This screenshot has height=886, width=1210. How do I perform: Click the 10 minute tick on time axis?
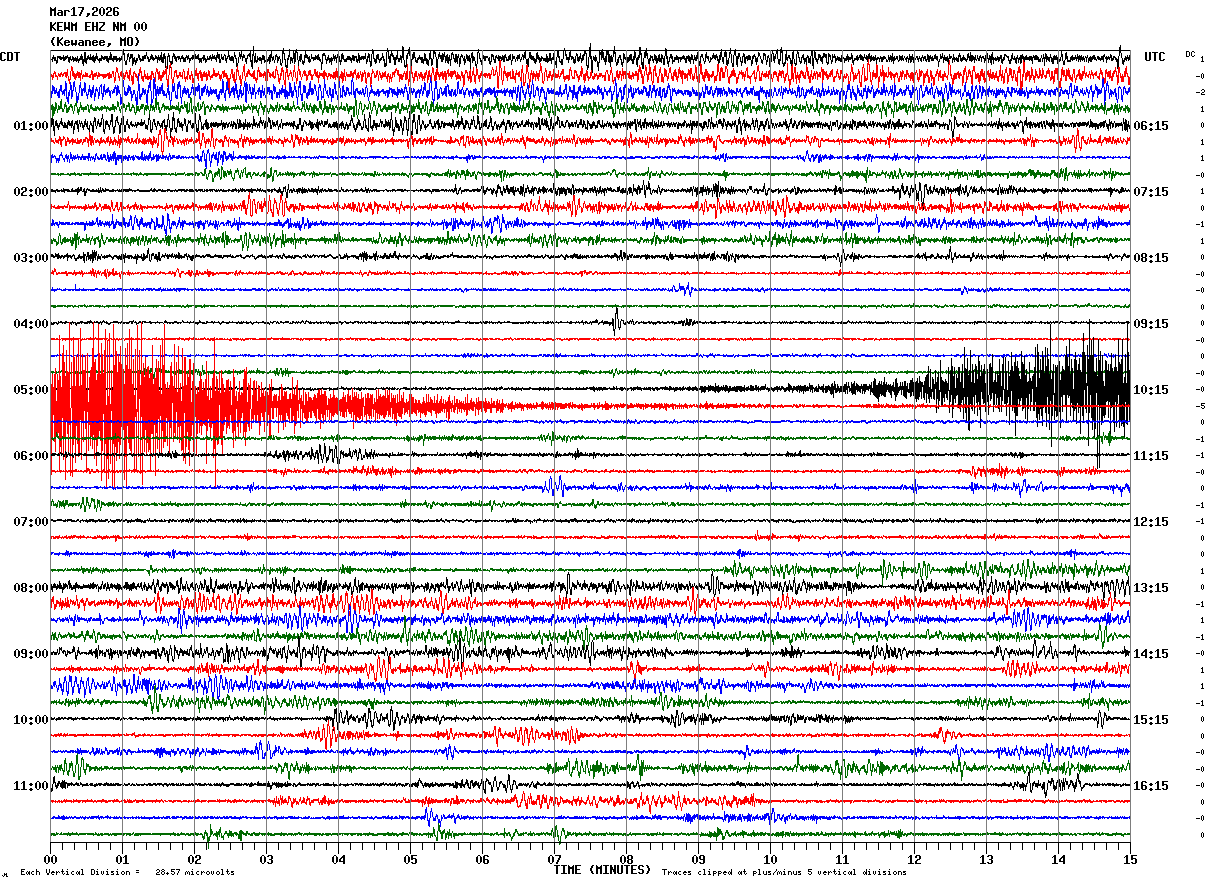tap(770, 859)
